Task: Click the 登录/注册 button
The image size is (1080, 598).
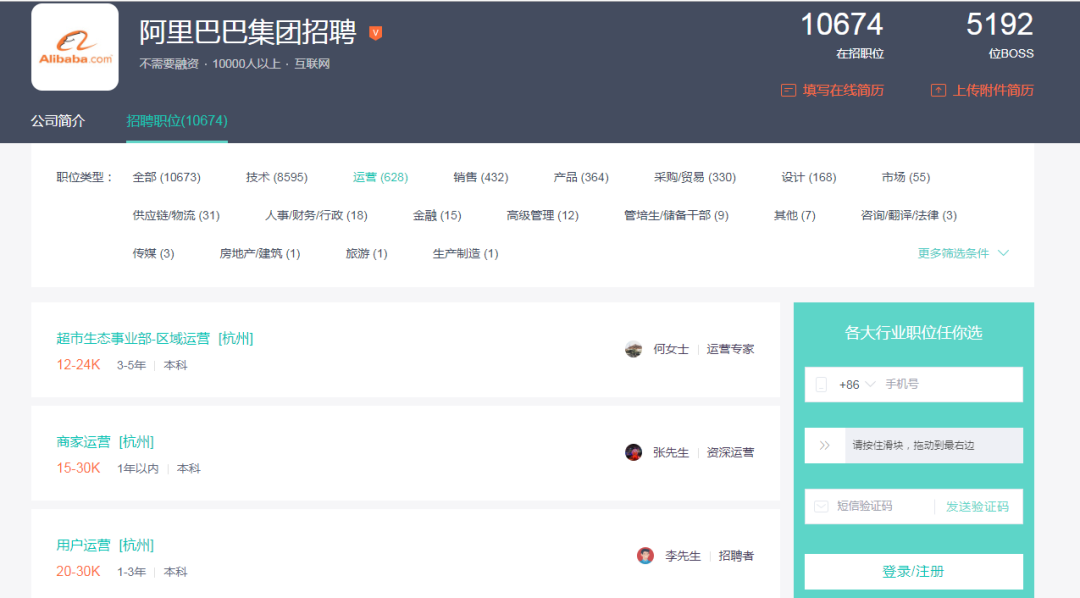Action: pyautogui.click(x=913, y=571)
